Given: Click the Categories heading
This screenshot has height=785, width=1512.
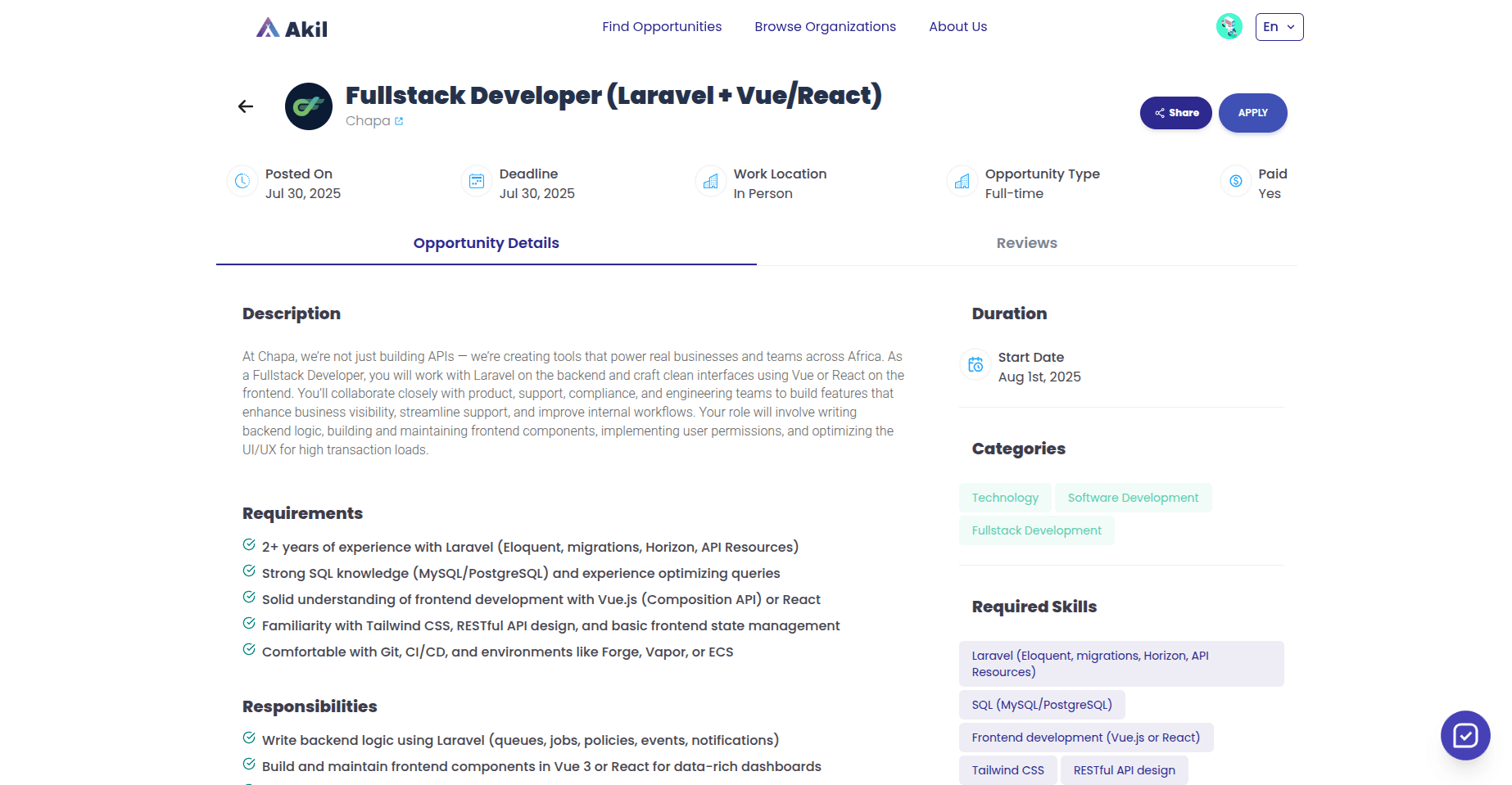Looking at the screenshot, I should (1019, 449).
